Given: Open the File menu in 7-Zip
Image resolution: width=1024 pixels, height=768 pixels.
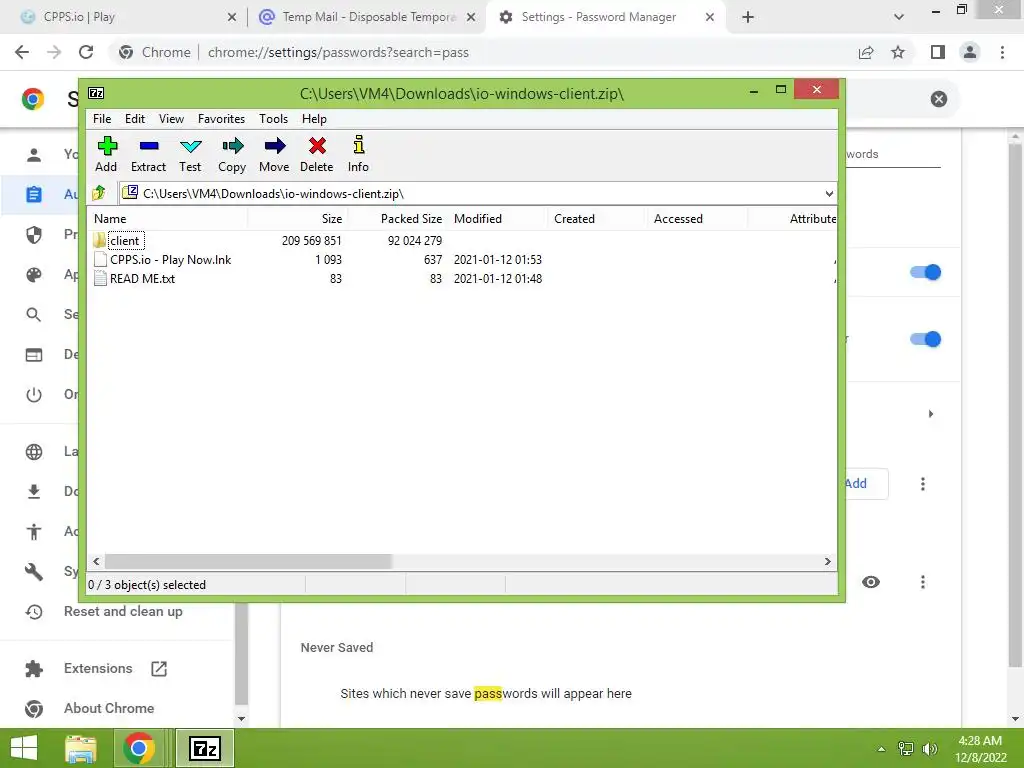Looking at the screenshot, I should point(102,119).
